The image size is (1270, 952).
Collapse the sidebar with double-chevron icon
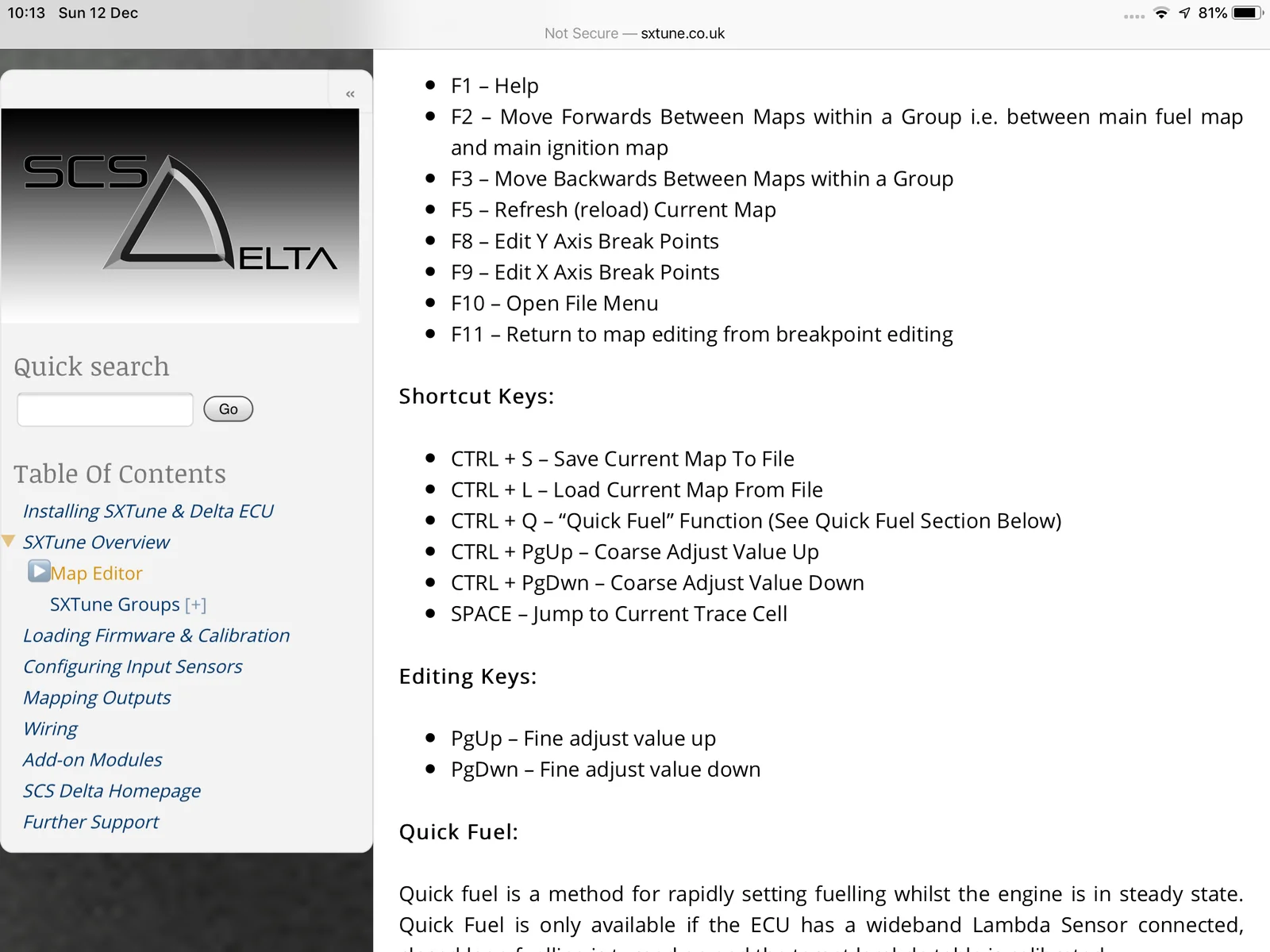tap(350, 94)
